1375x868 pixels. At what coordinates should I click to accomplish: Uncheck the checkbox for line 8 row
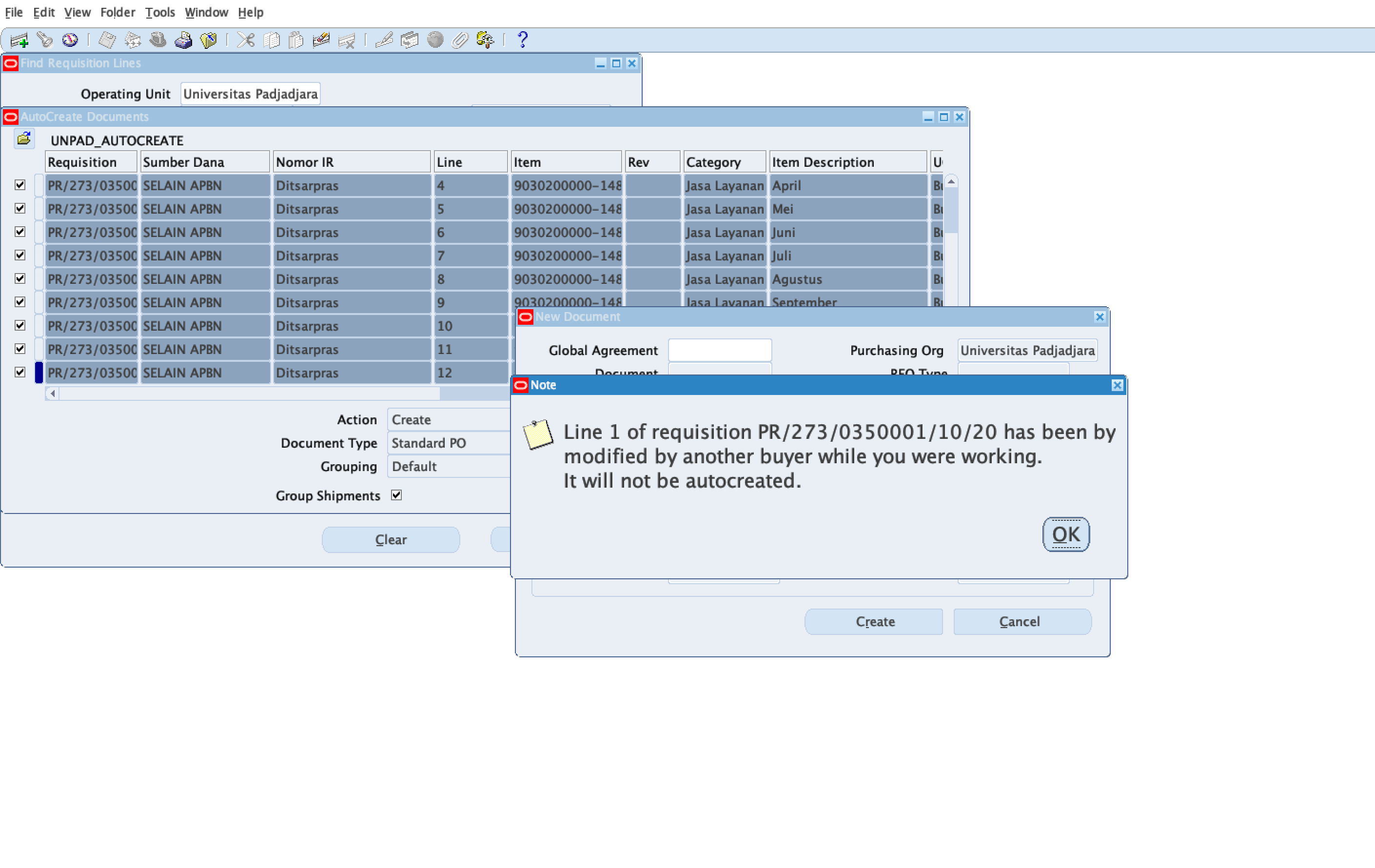tap(20, 278)
